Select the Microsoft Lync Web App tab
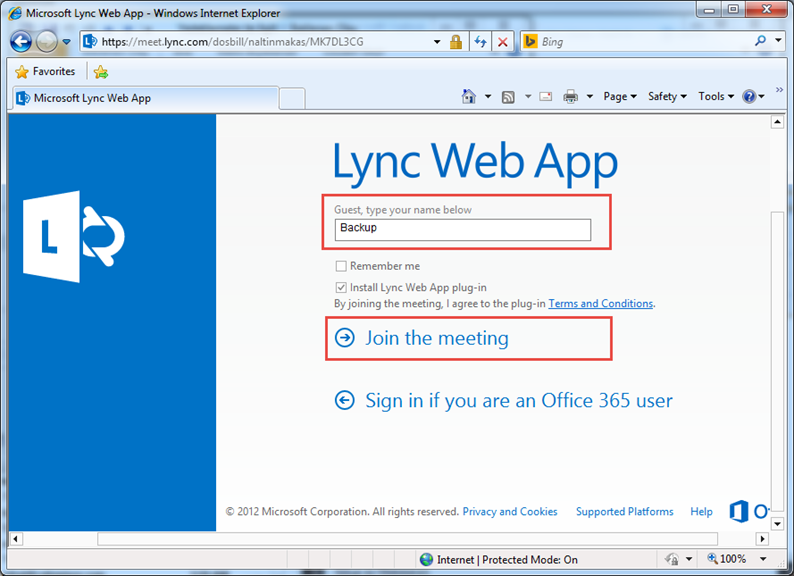794x576 pixels. click(144, 98)
